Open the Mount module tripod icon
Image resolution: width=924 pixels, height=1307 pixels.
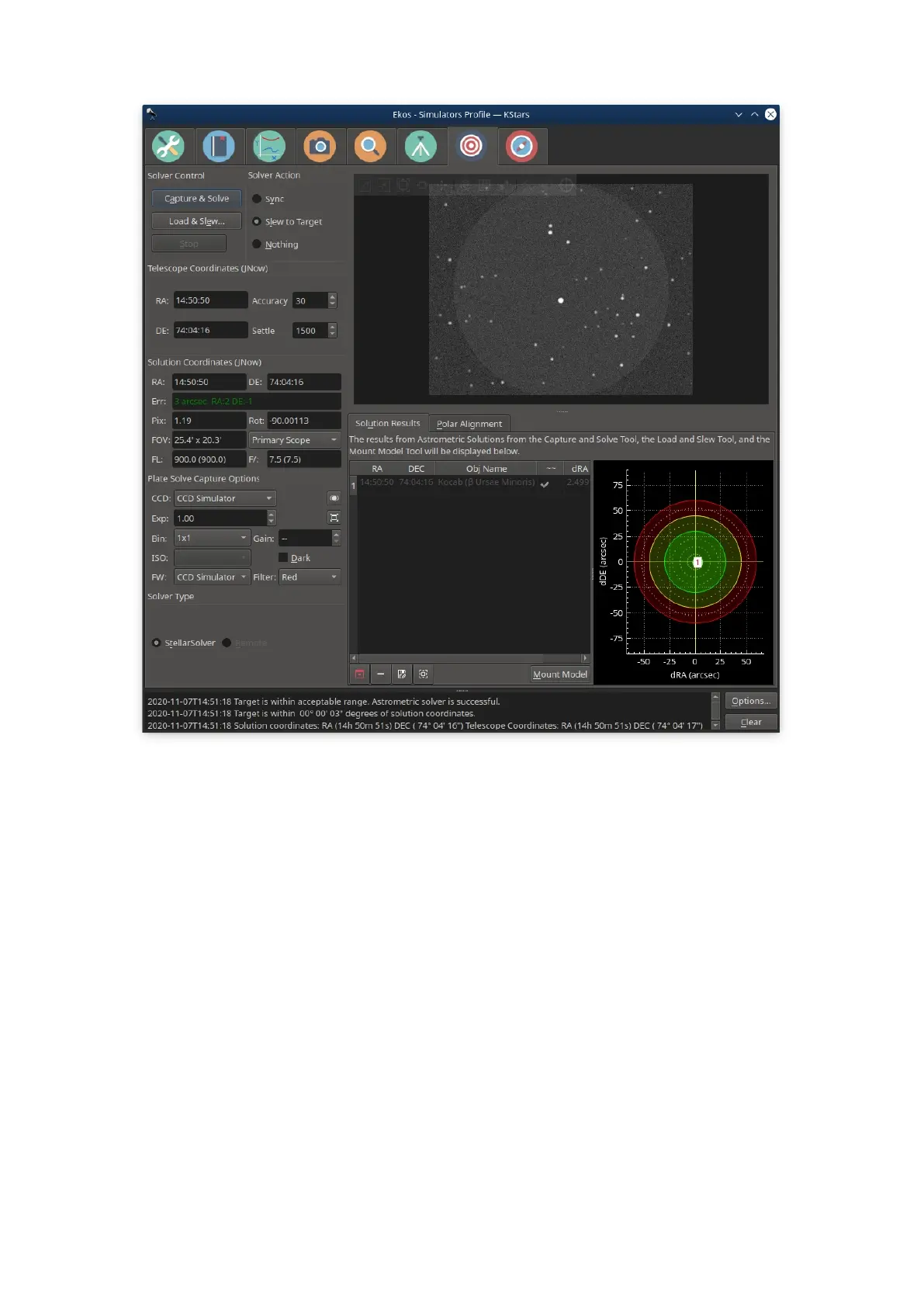tap(420, 146)
